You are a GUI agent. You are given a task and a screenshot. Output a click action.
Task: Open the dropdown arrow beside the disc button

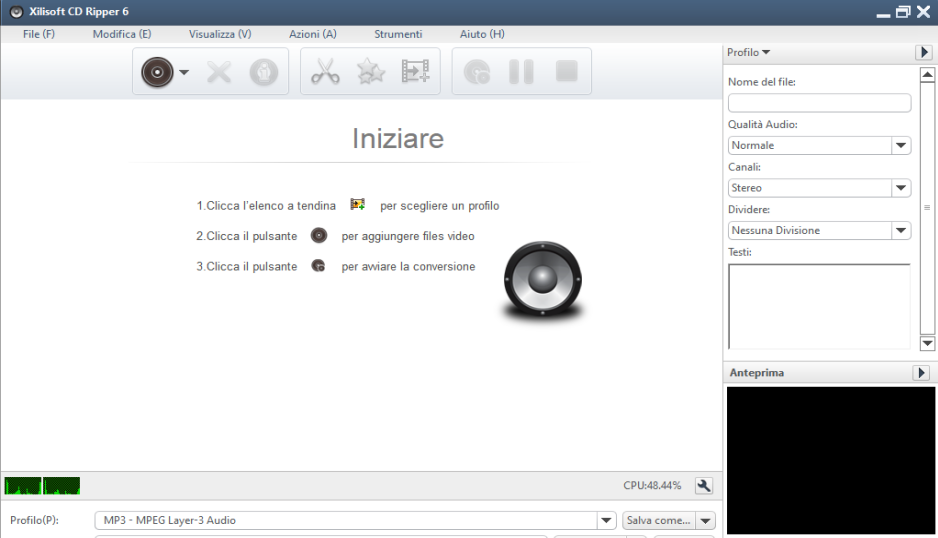pyautogui.click(x=184, y=72)
